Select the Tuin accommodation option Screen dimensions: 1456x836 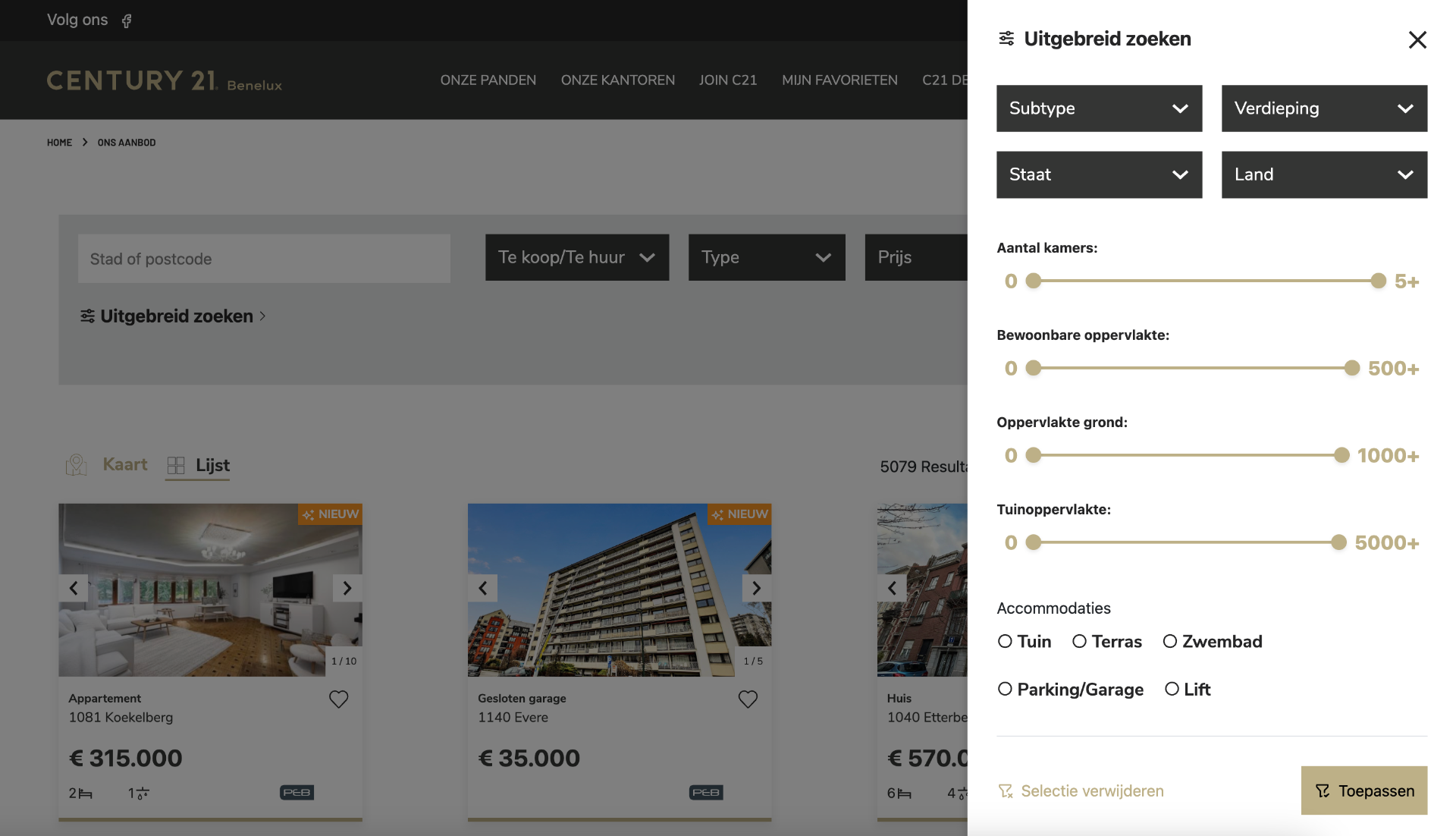point(1005,642)
